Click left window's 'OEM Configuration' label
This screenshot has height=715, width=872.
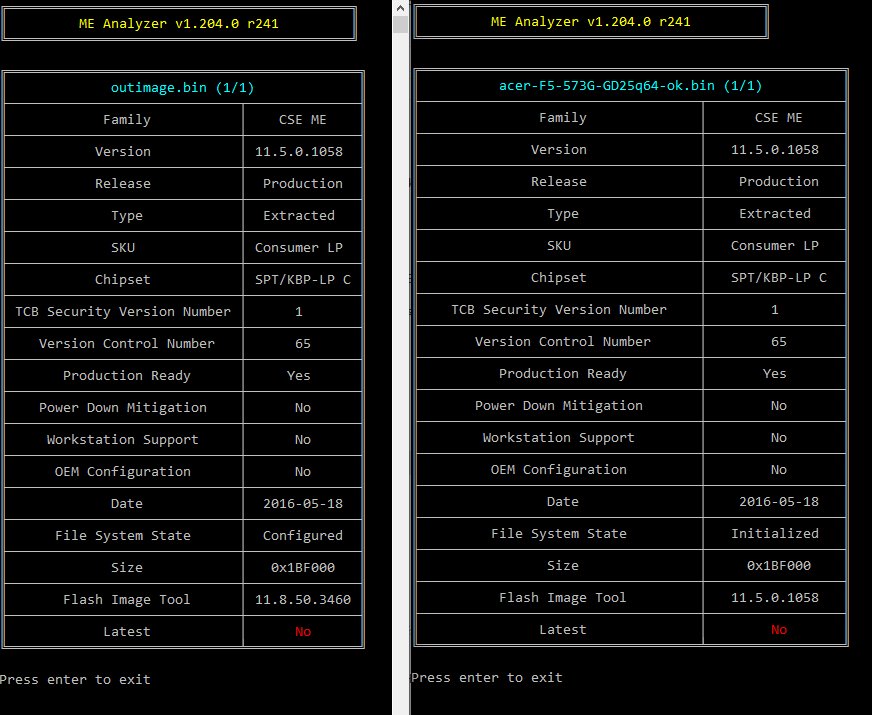[122, 471]
